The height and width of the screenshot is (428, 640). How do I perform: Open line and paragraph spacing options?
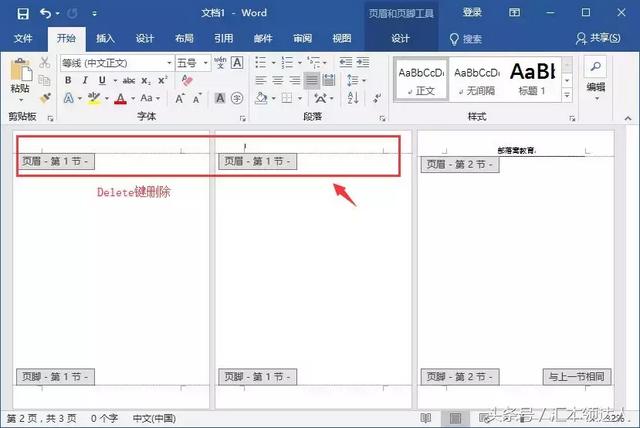[x=356, y=80]
